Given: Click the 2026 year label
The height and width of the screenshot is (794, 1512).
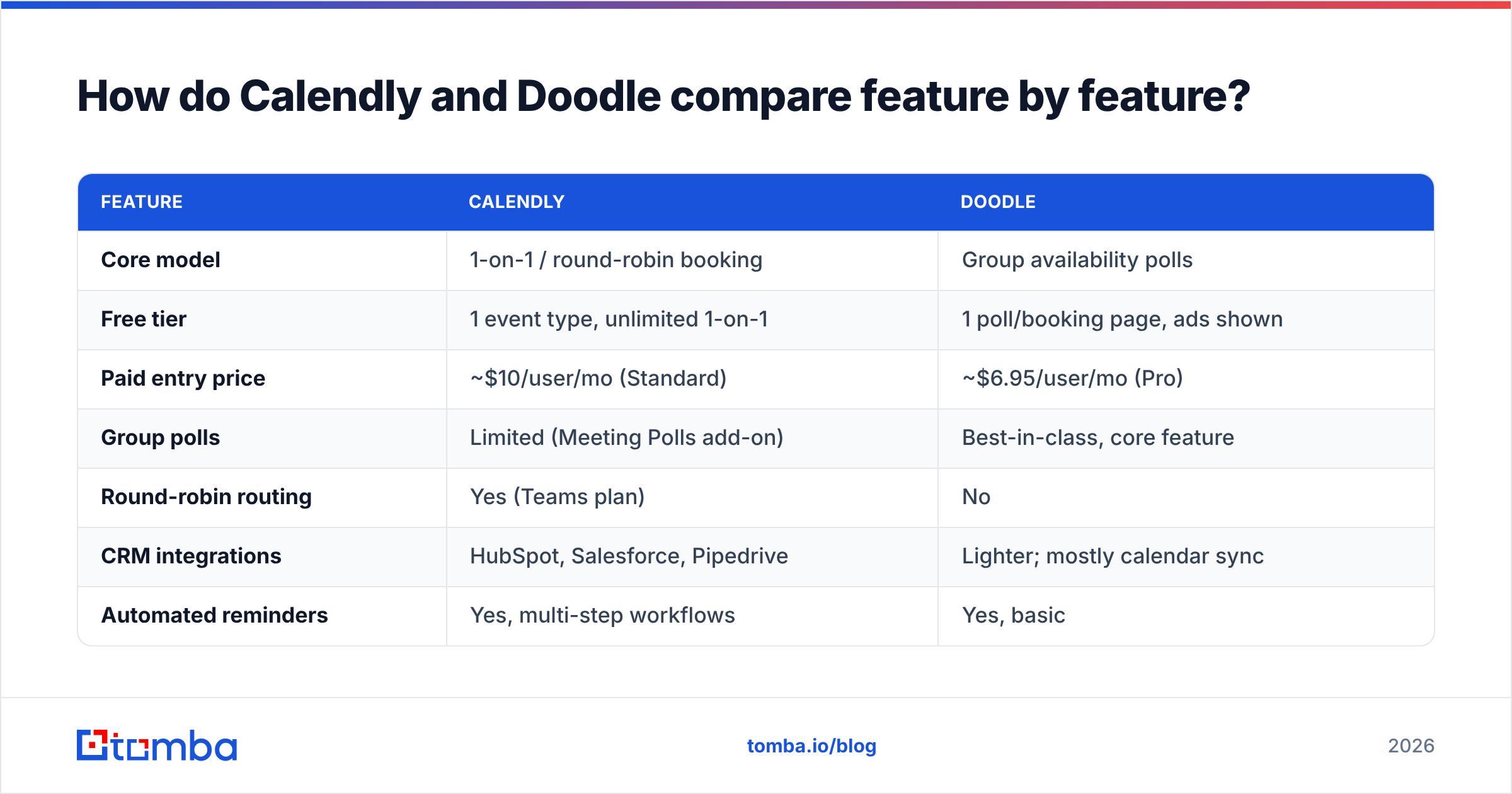Looking at the screenshot, I should 1411,746.
